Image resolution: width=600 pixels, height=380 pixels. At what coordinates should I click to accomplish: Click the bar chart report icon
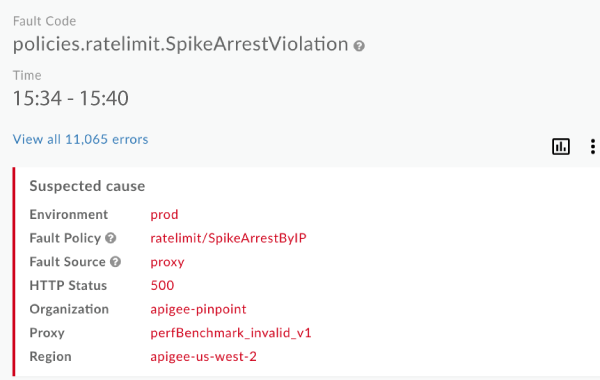[561, 147]
